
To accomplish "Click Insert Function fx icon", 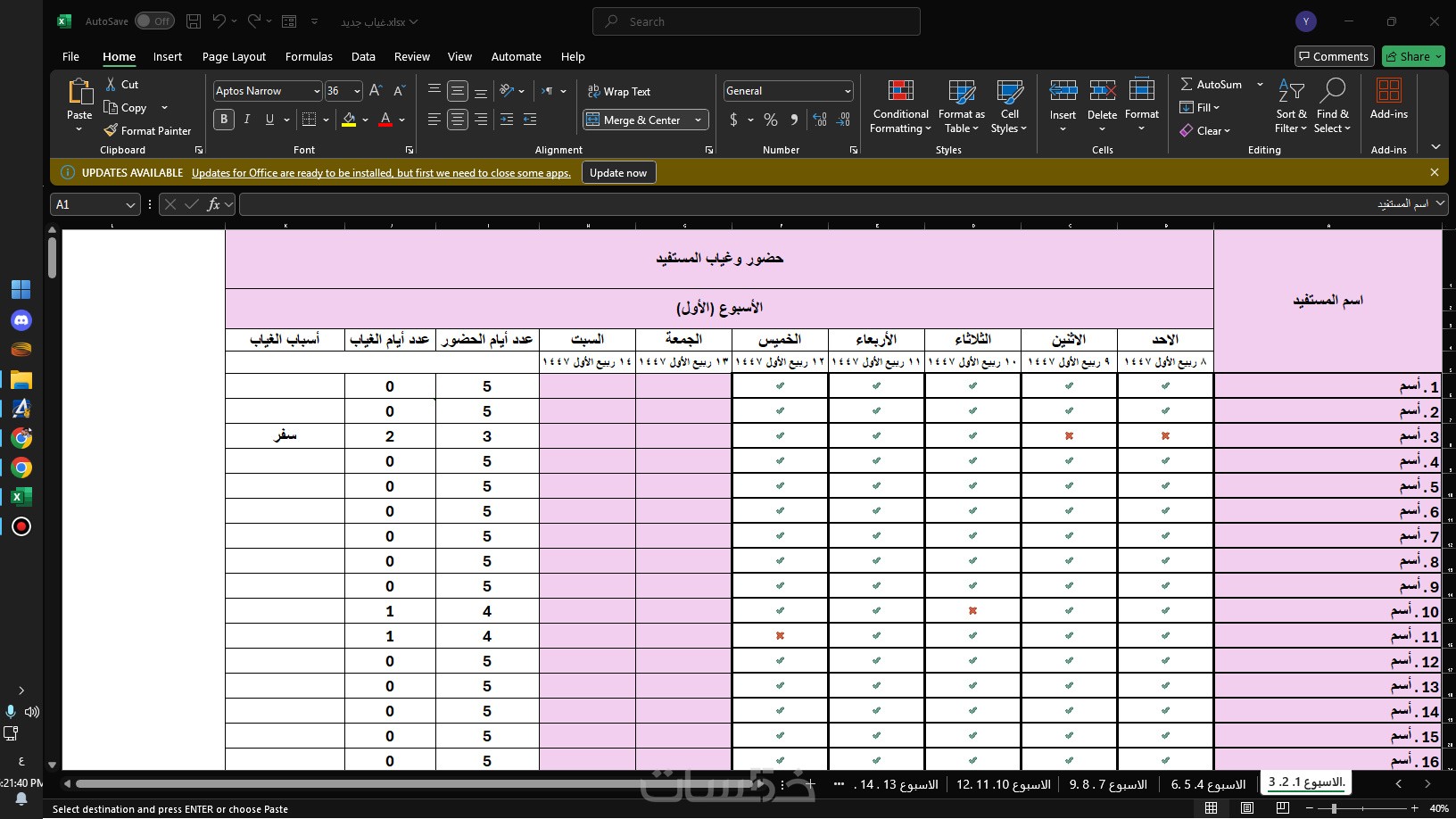I will 213,204.
